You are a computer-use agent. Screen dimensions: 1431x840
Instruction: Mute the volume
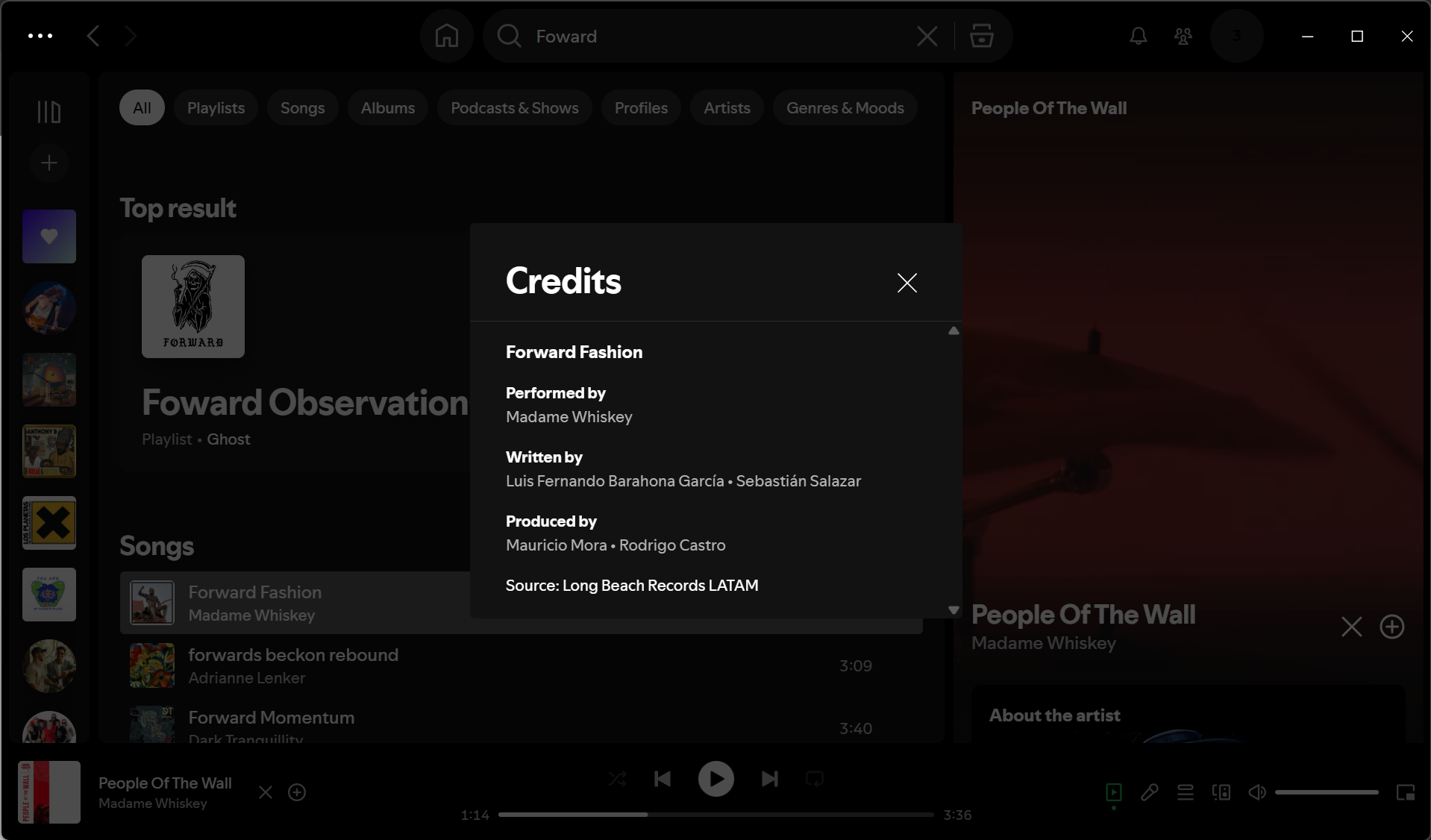click(x=1257, y=792)
